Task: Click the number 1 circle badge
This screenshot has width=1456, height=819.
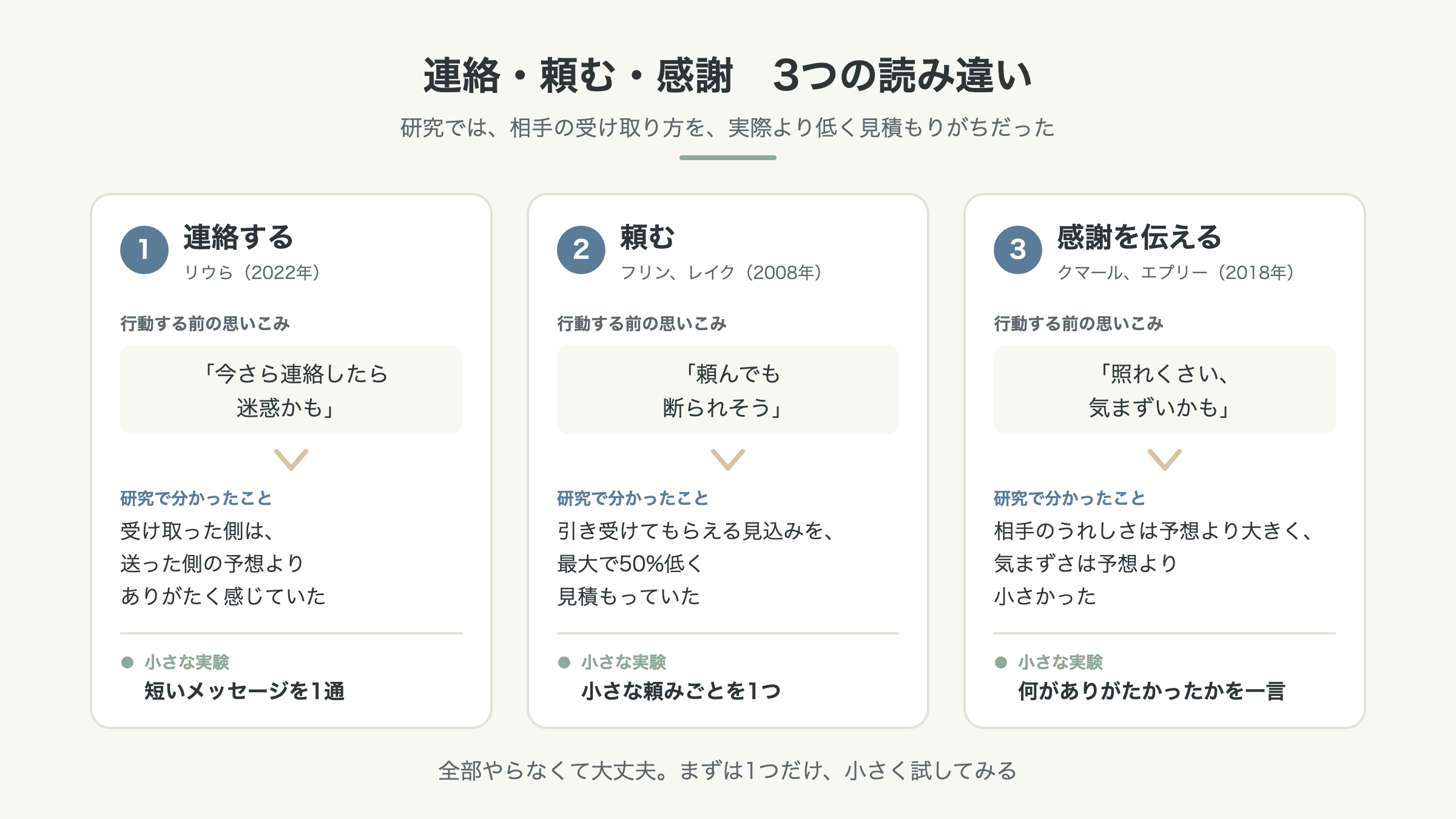Action: pos(144,249)
